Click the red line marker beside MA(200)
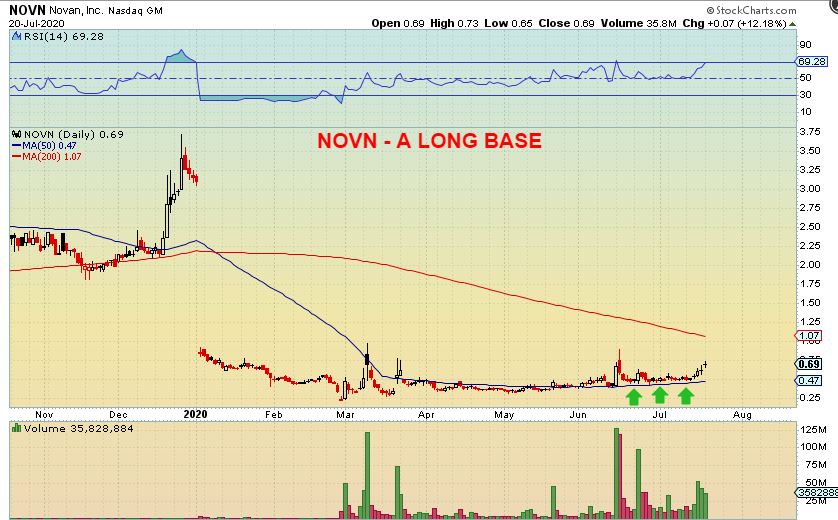838x520 pixels. (16, 157)
